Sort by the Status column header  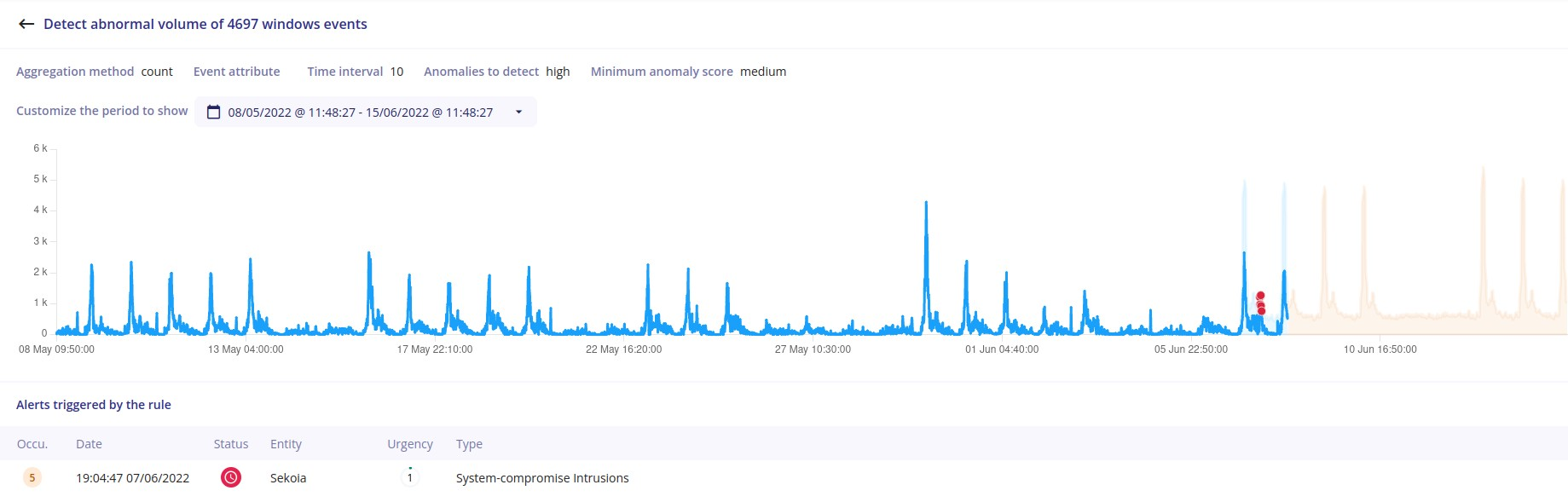click(x=230, y=444)
